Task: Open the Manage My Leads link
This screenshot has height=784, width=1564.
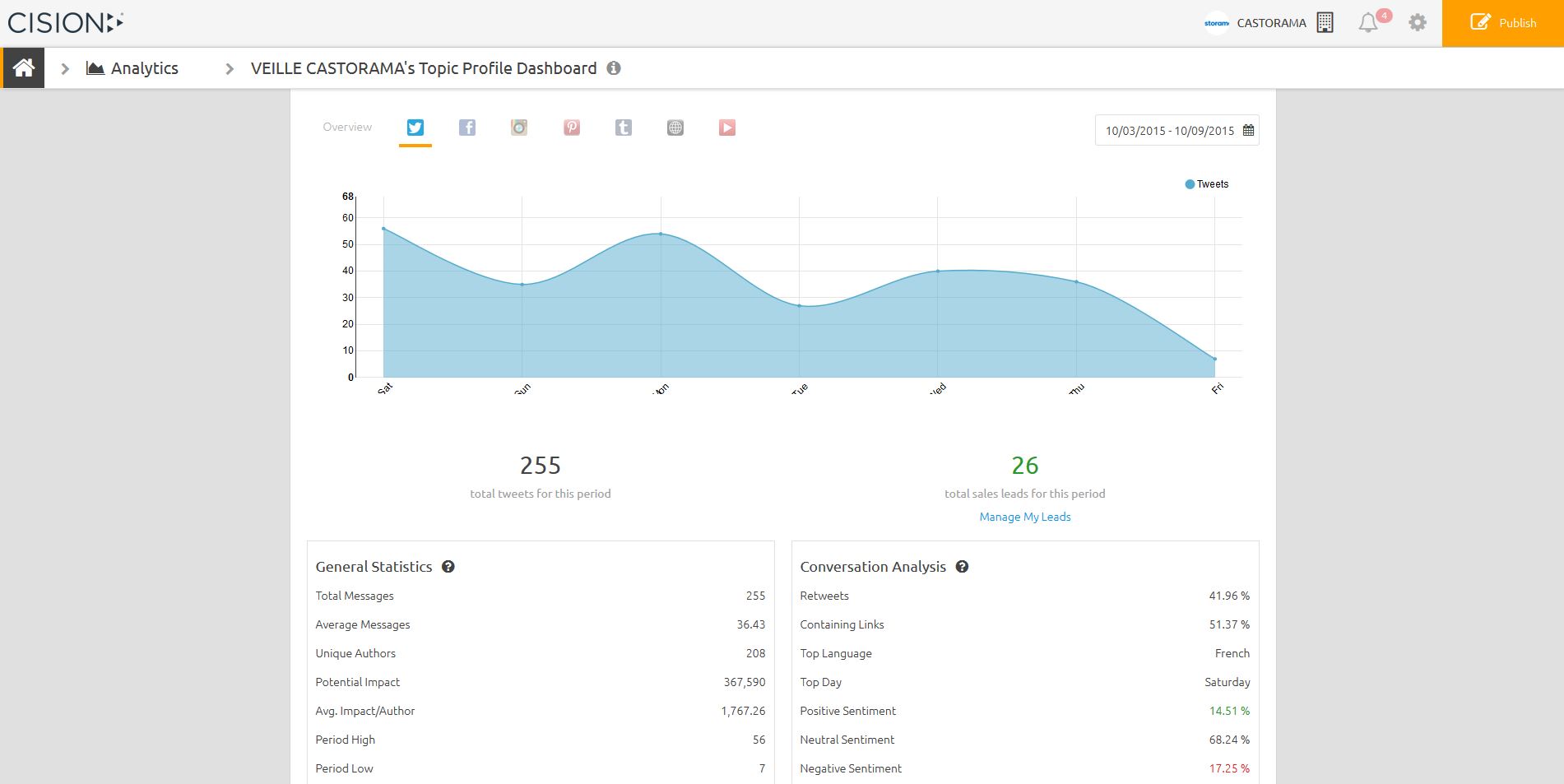Action: coord(1024,517)
